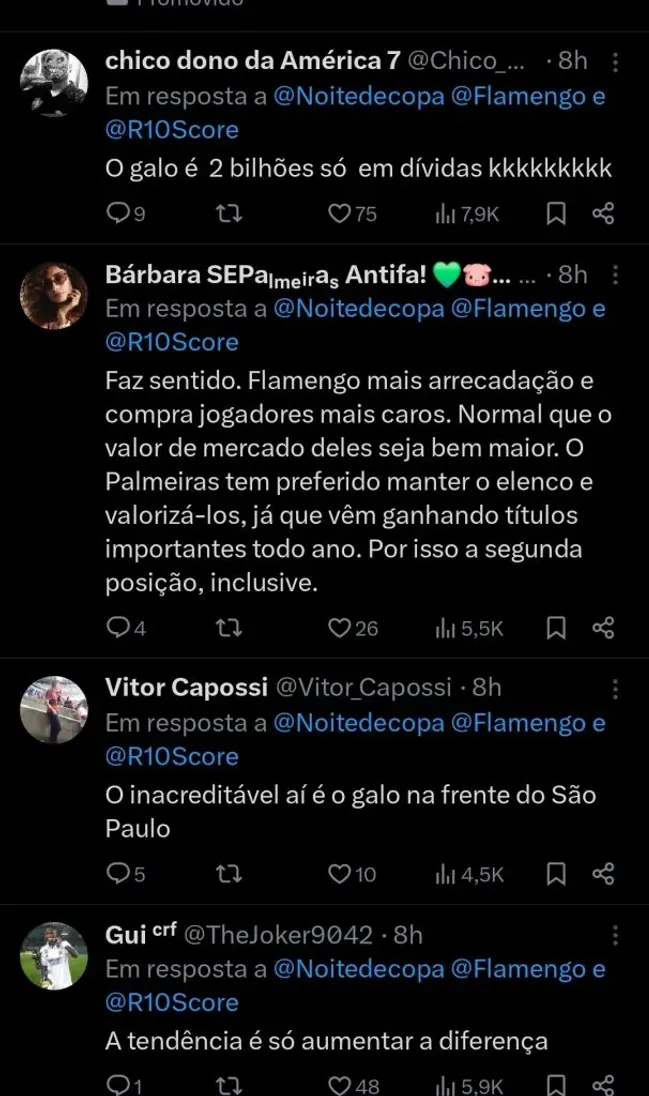Open more options on Vitor Capossi's tweet
This screenshot has height=1096, width=649.
[615, 688]
